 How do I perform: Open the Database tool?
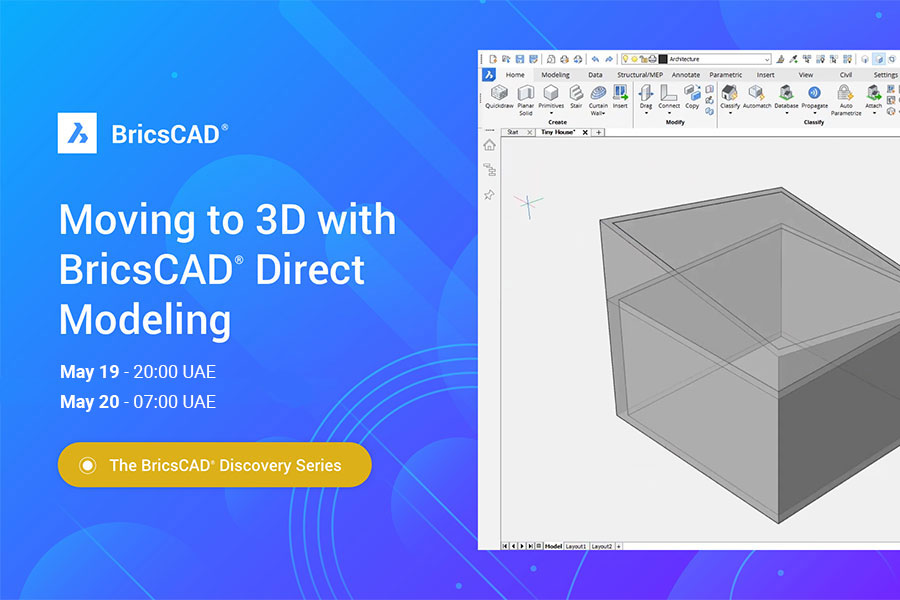coord(786,96)
